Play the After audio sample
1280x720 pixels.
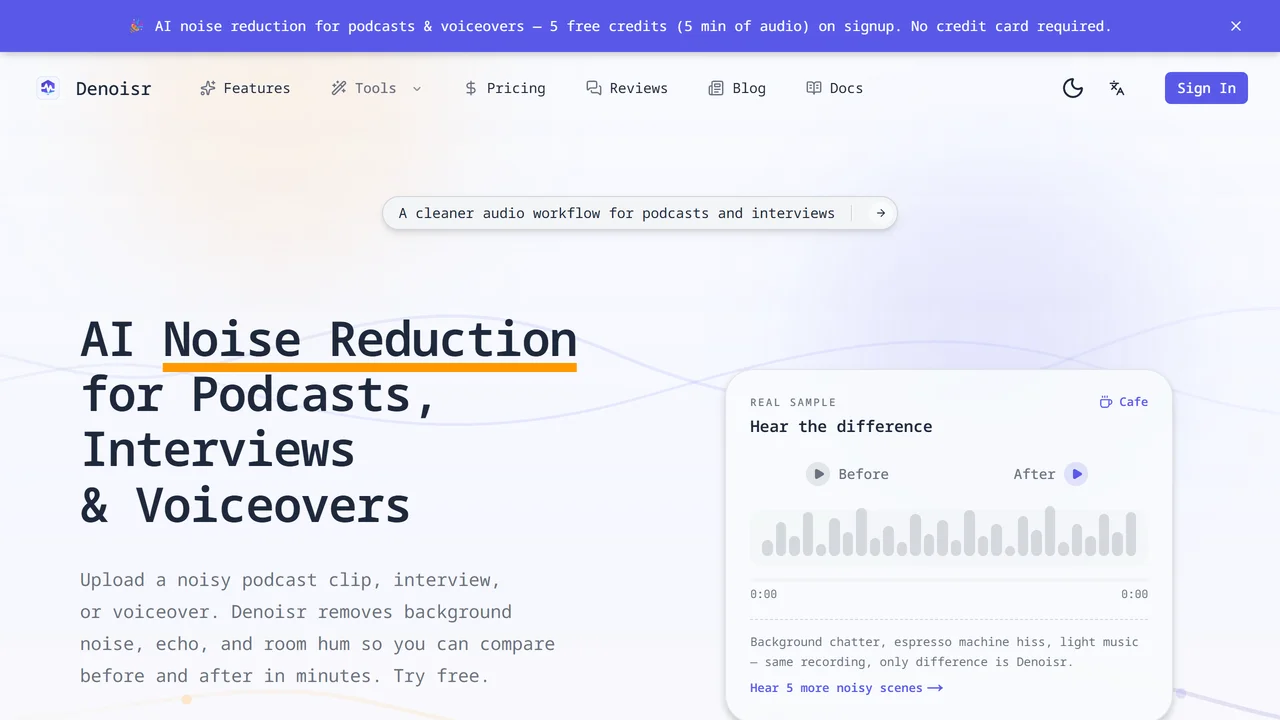click(1076, 474)
